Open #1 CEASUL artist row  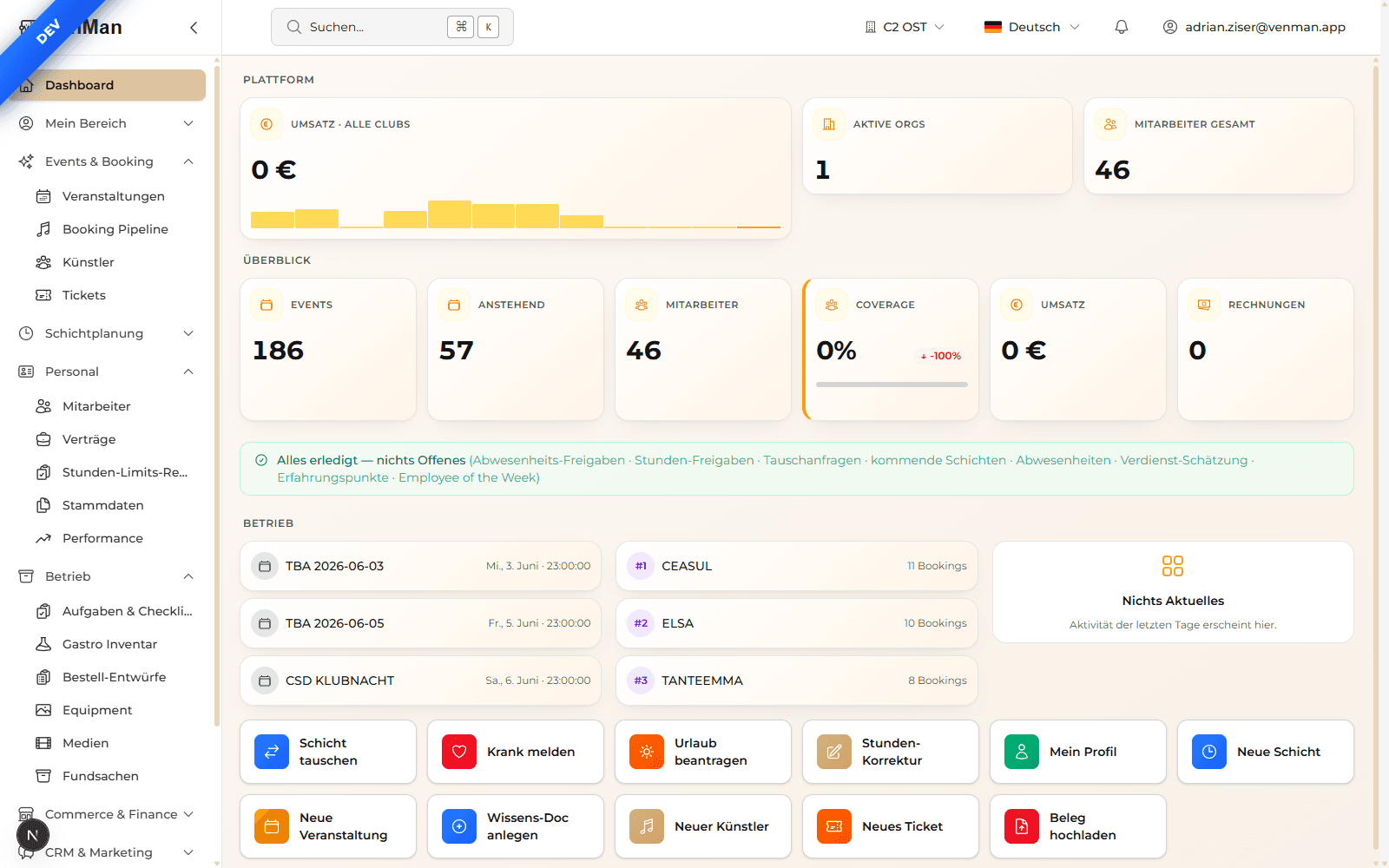[x=797, y=566]
